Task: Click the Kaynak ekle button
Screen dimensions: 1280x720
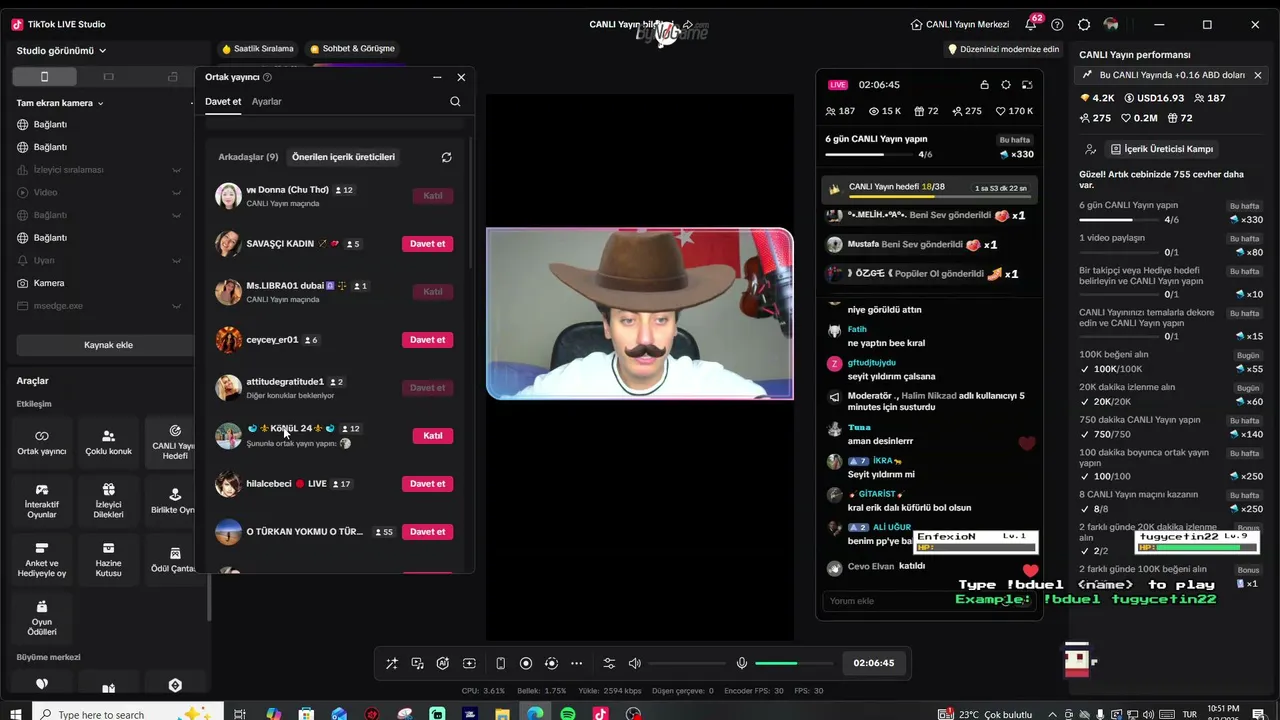Action: tap(108, 345)
